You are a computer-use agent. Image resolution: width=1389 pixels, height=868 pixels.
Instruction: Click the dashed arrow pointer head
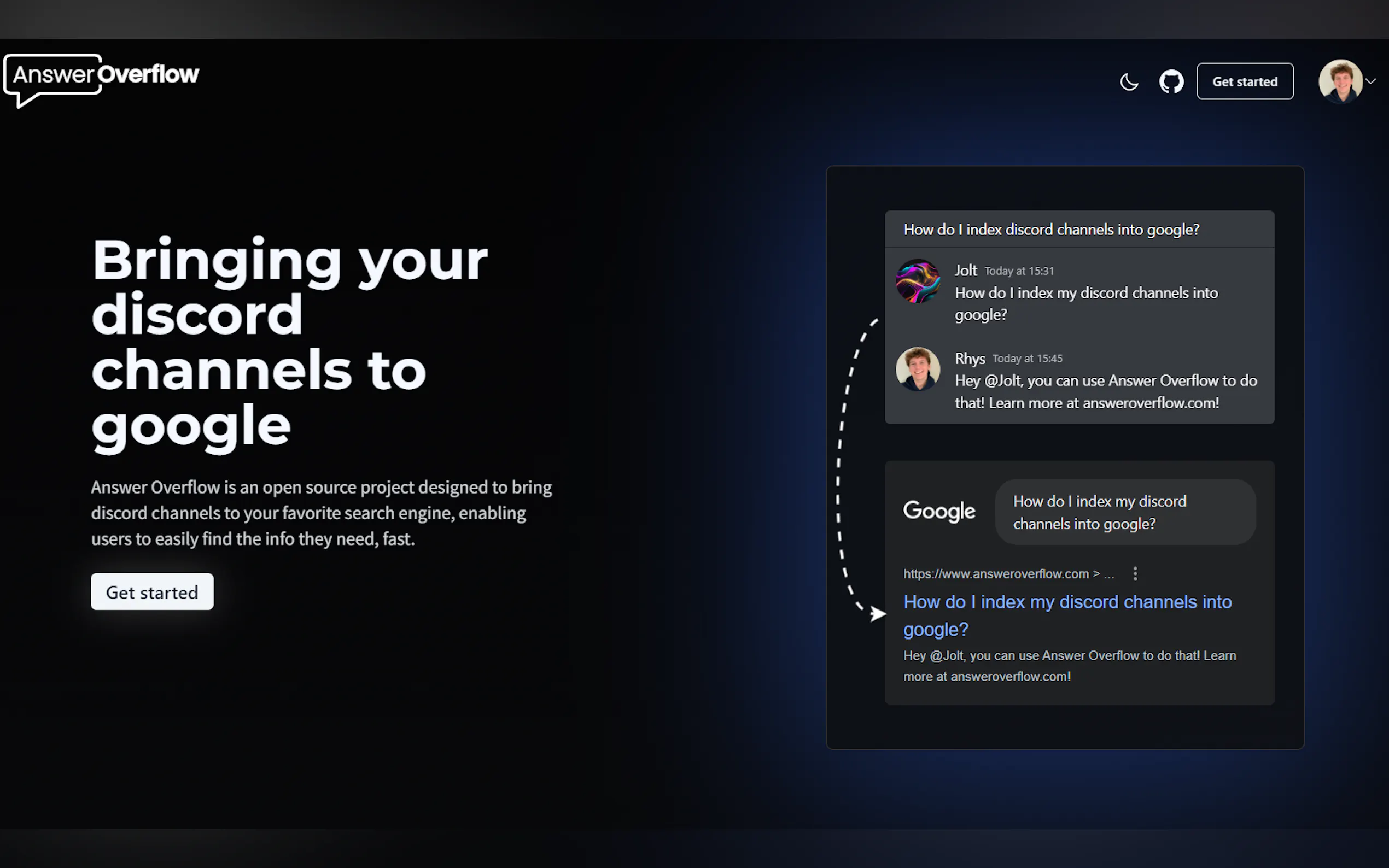pos(877,614)
